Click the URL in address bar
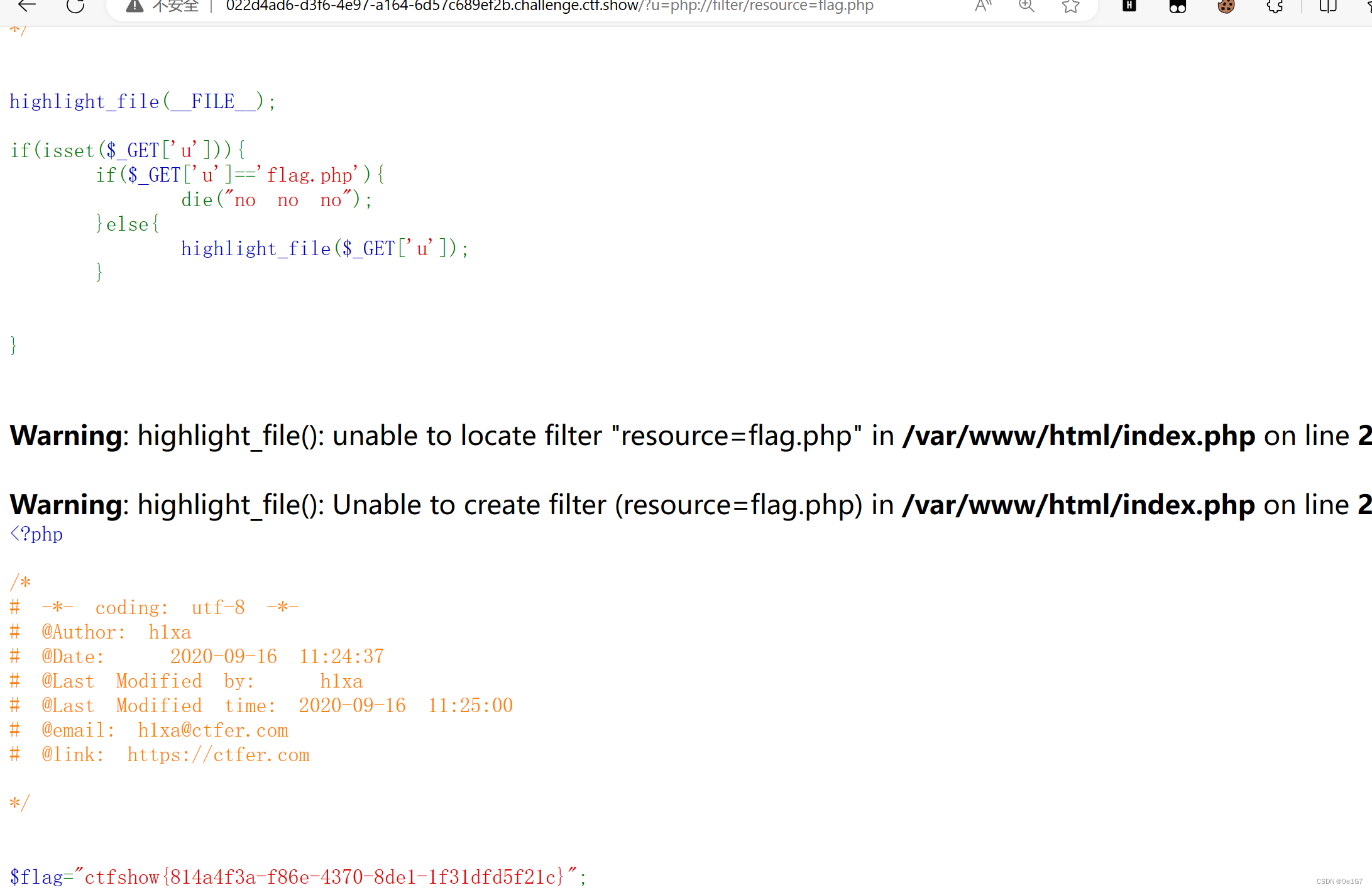1372x890 pixels. (549, 6)
